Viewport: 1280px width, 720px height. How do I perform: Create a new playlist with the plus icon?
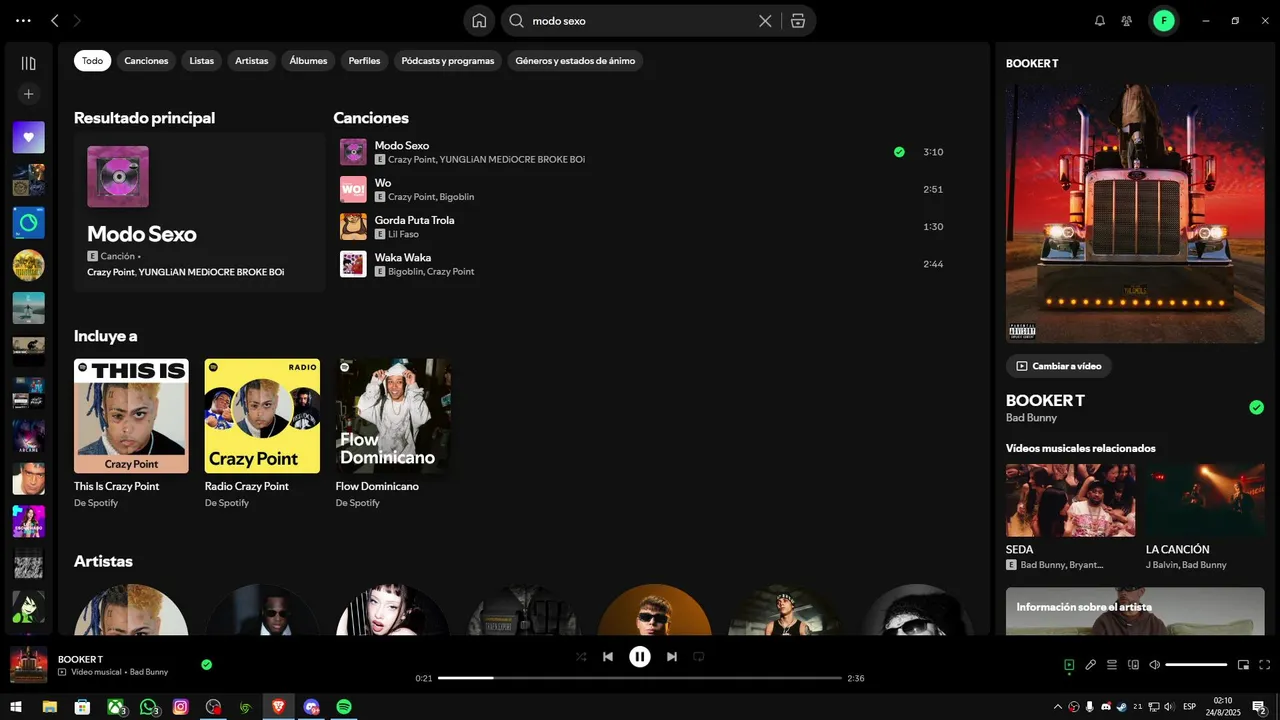click(x=28, y=94)
